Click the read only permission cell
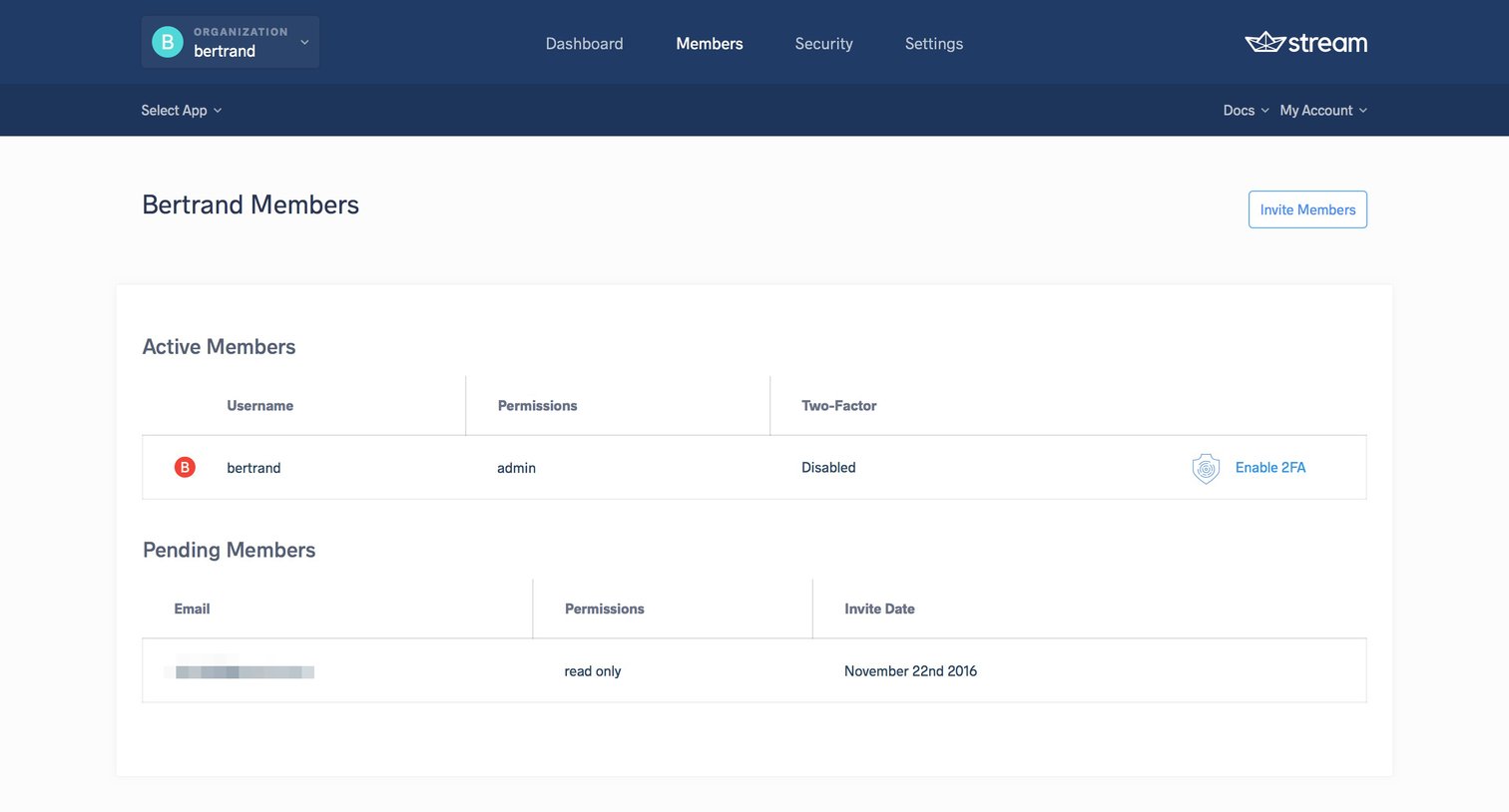This screenshot has width=1509, height=812. (593, 671)
